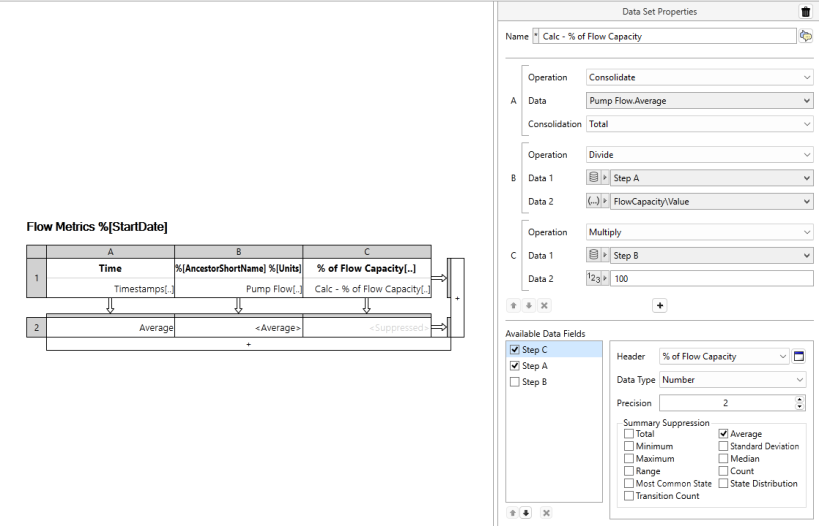The width and height of the screenshot is (819, 526).
Task: Open Data Type Number dropdown
Action: [732, 379]
